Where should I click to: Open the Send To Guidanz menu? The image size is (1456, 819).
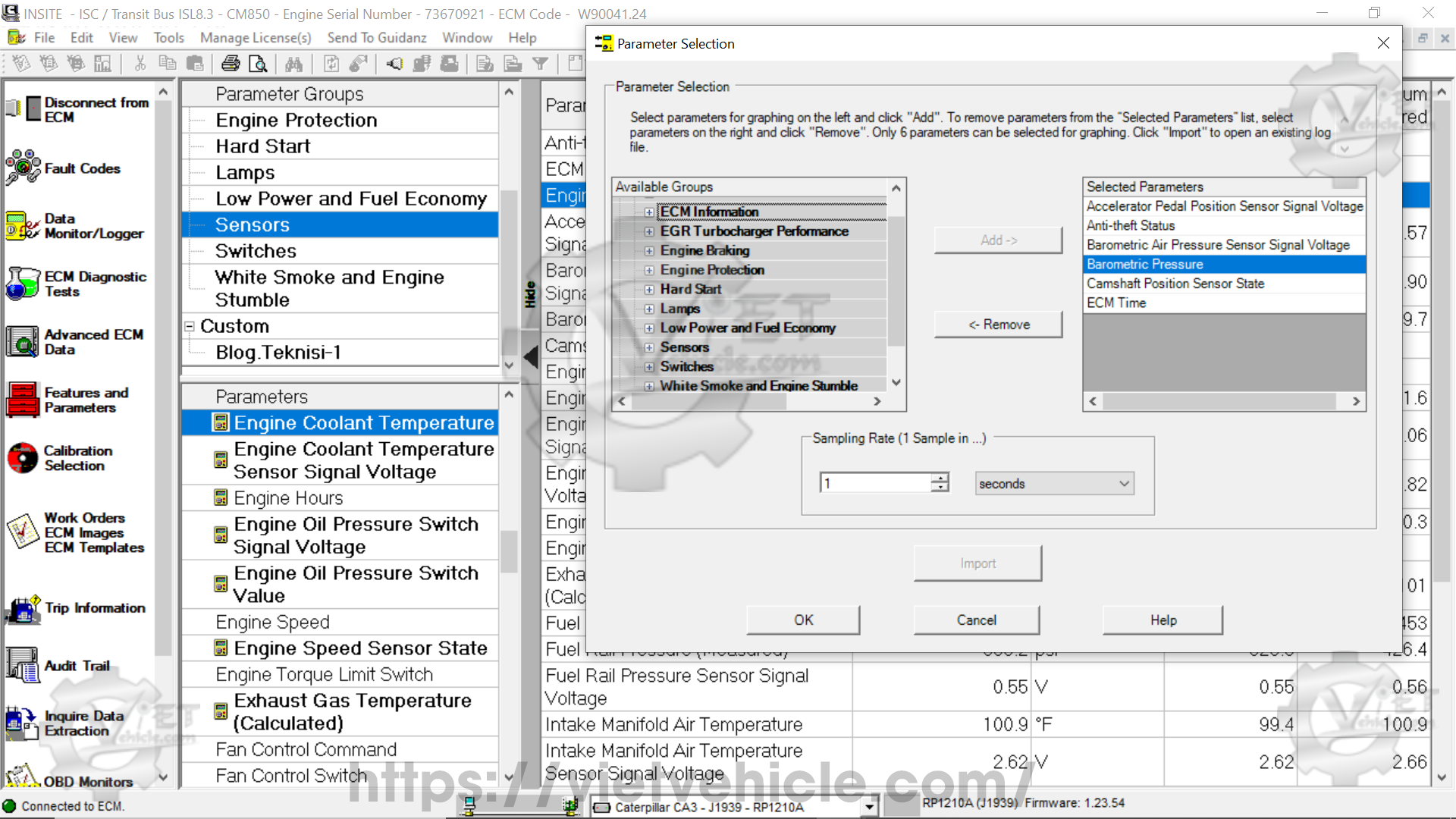coord(376,37)
